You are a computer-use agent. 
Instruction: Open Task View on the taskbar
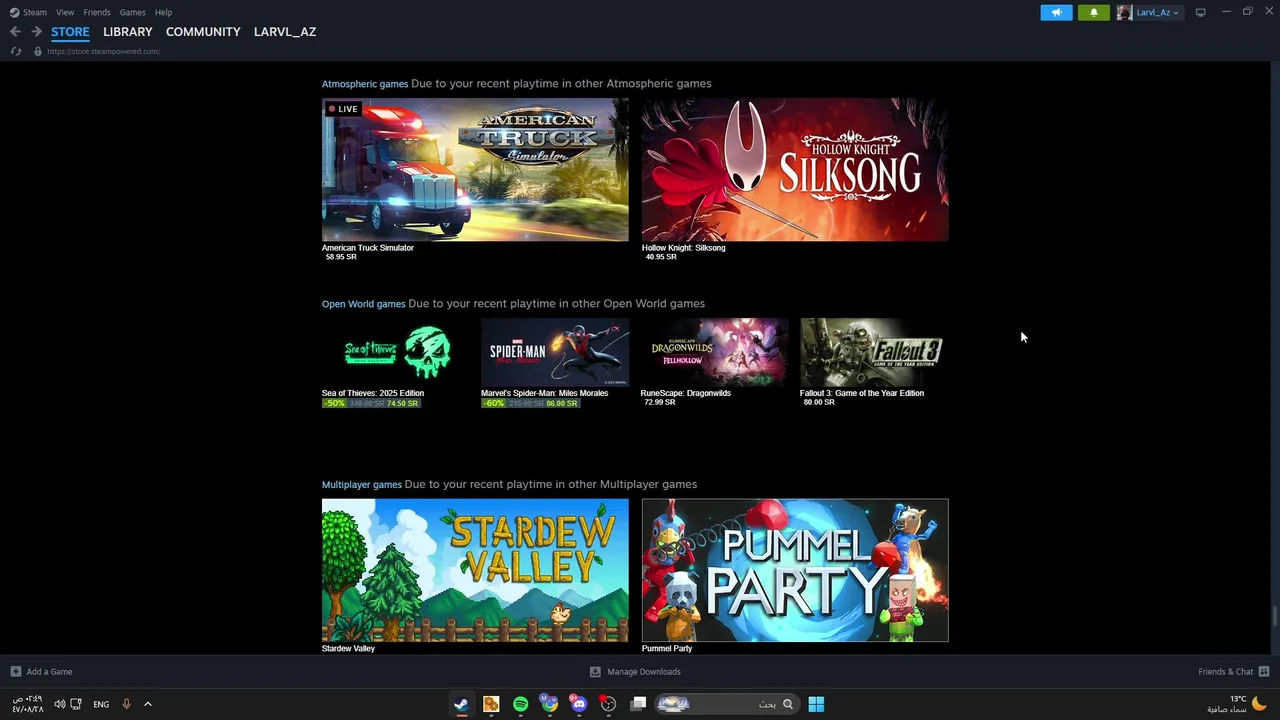(638, 704)
